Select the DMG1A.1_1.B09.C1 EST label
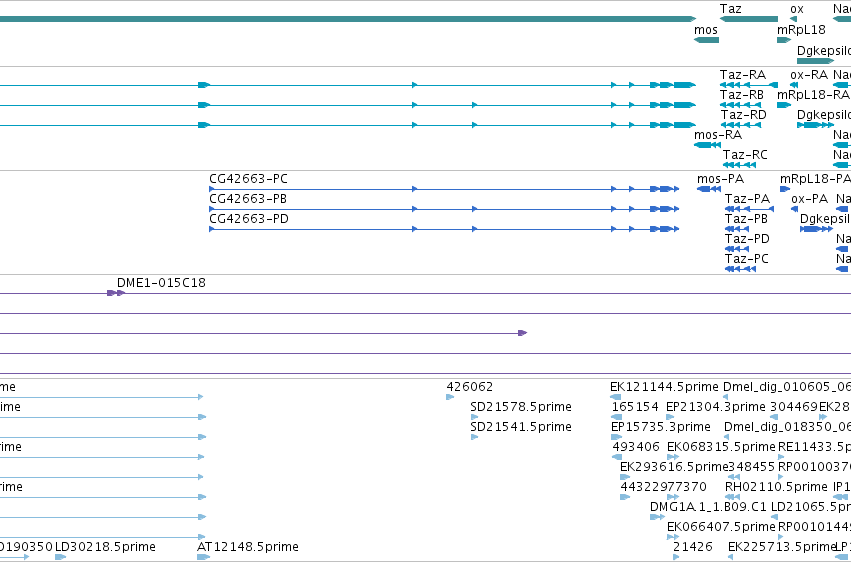The image size is (851, 562). [708, 508]
